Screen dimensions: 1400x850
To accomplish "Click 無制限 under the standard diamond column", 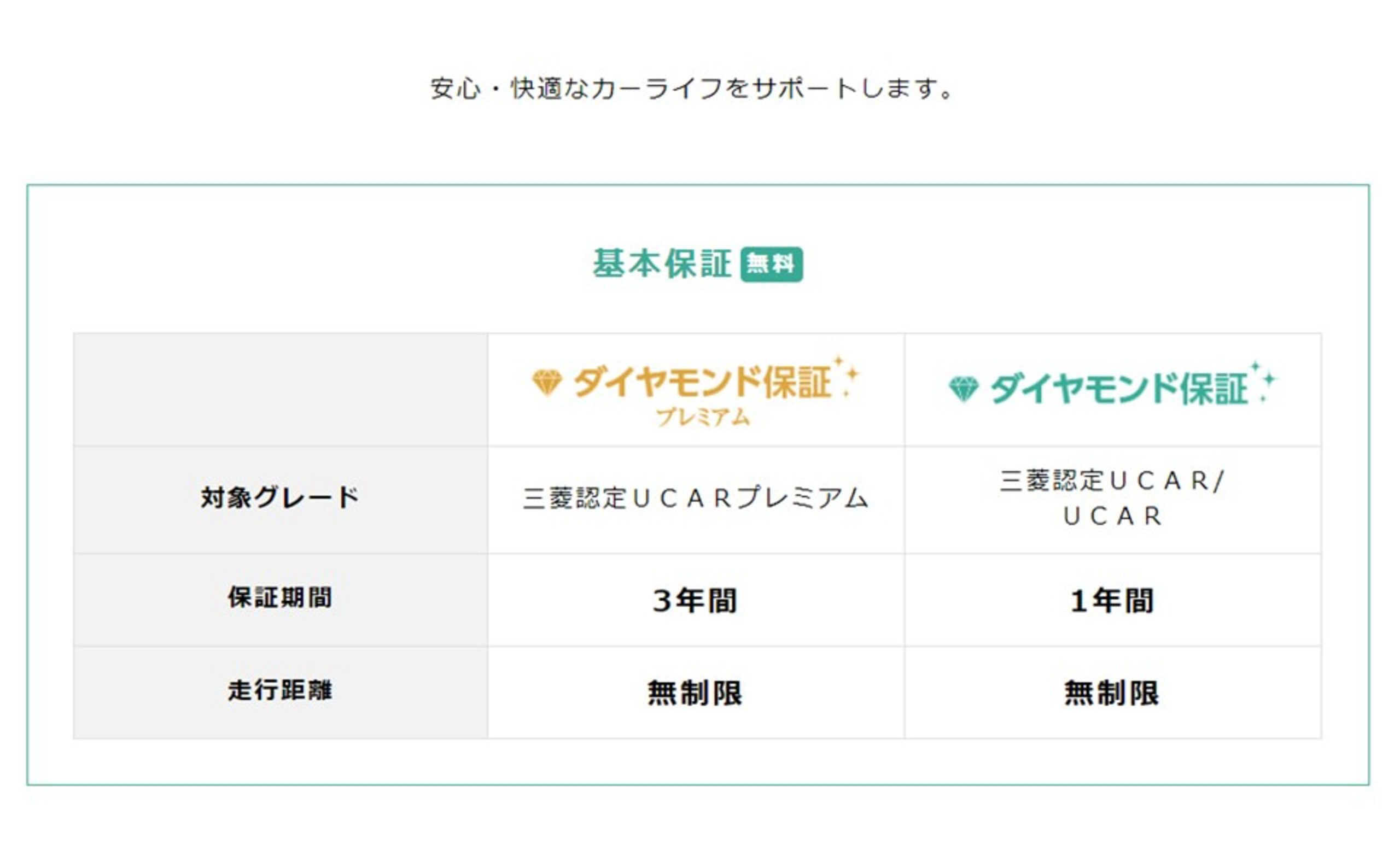I will tap(1112, 692).
